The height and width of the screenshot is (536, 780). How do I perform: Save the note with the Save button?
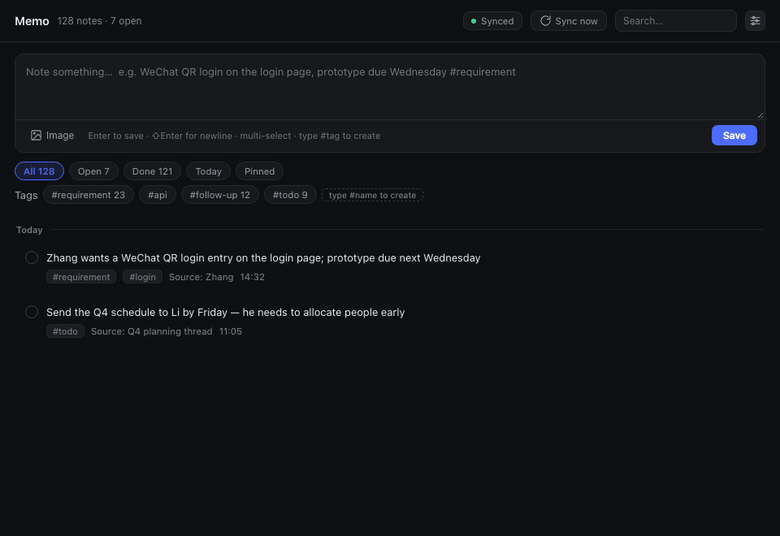[x=734, y=135]
